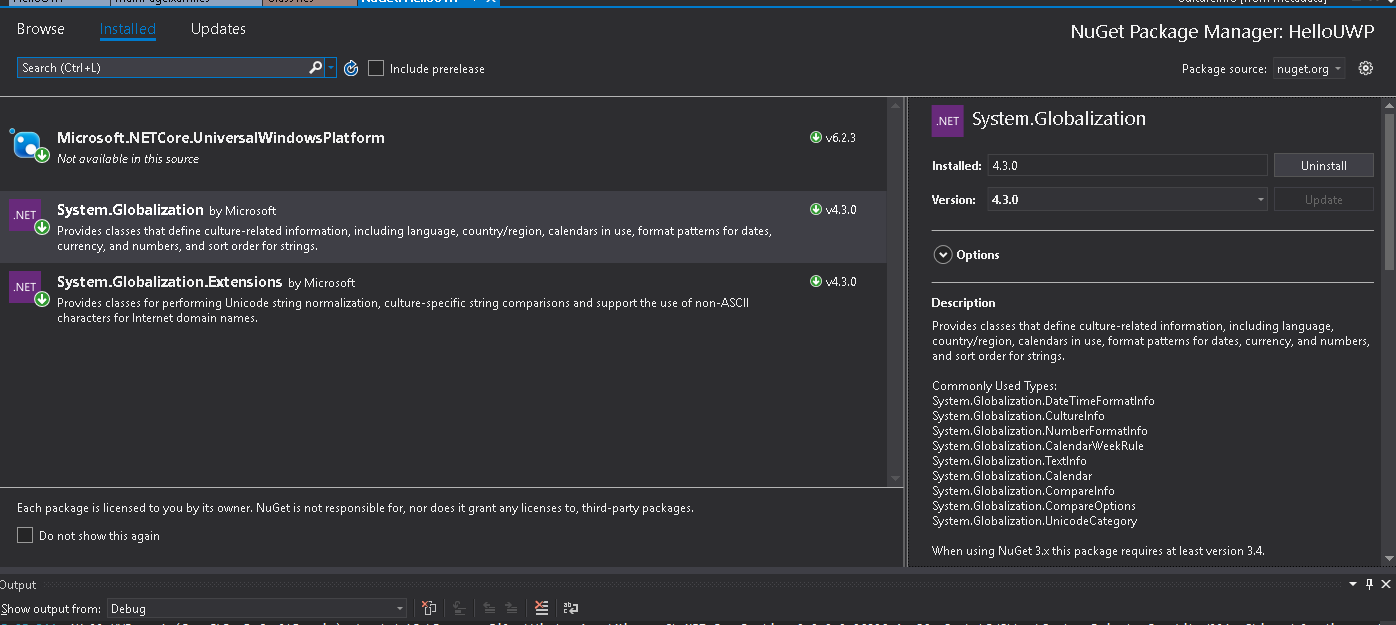Click Go to Next Message icon
Viewport: 1396px width, 625px height.
click(511, 608)
